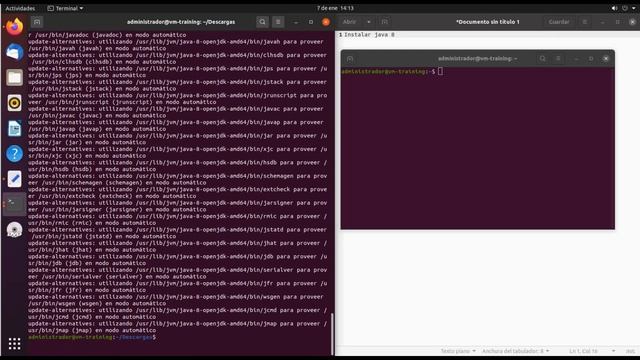
Task: Maximize the small terminal window
Action: click(591, 59)
